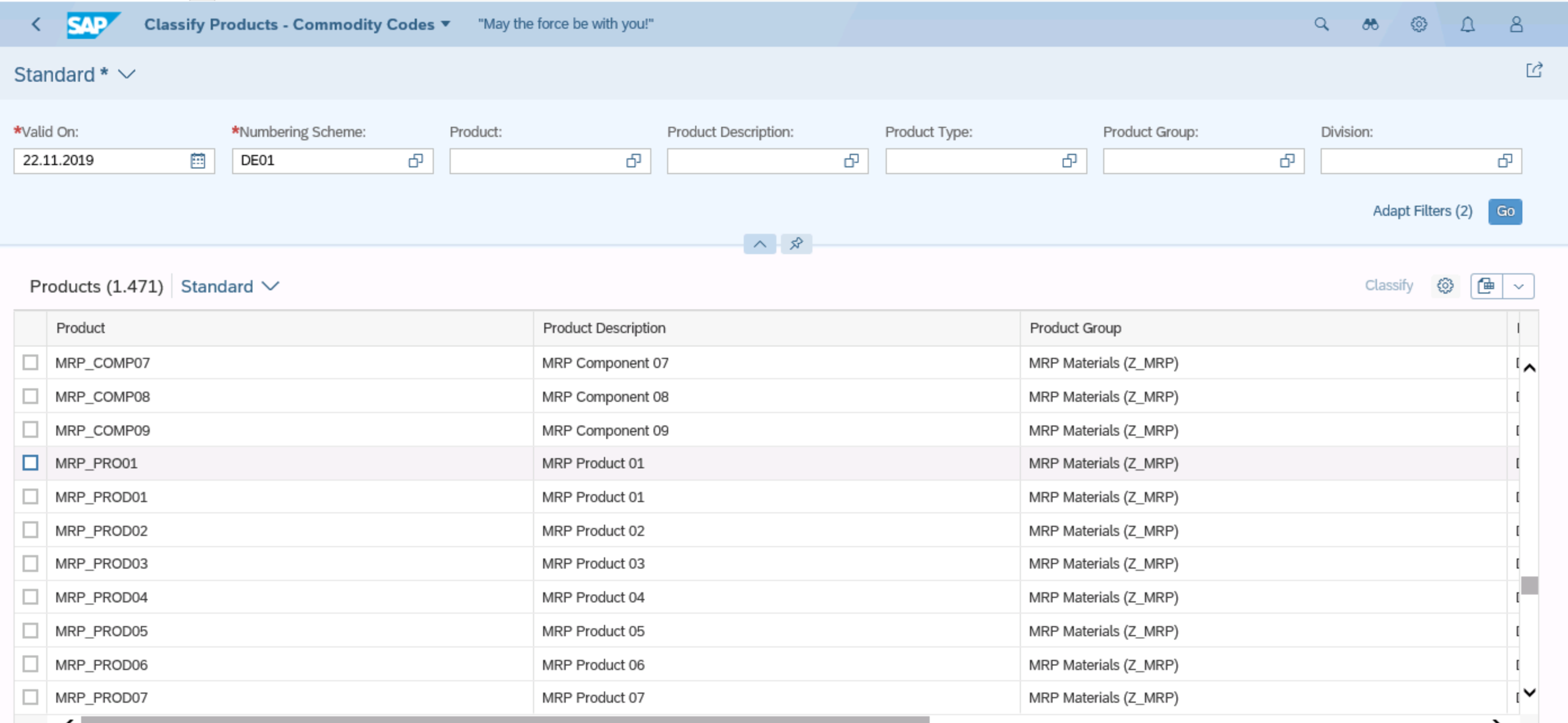
Task: Open Product filter value help
Action: [634, 161]
